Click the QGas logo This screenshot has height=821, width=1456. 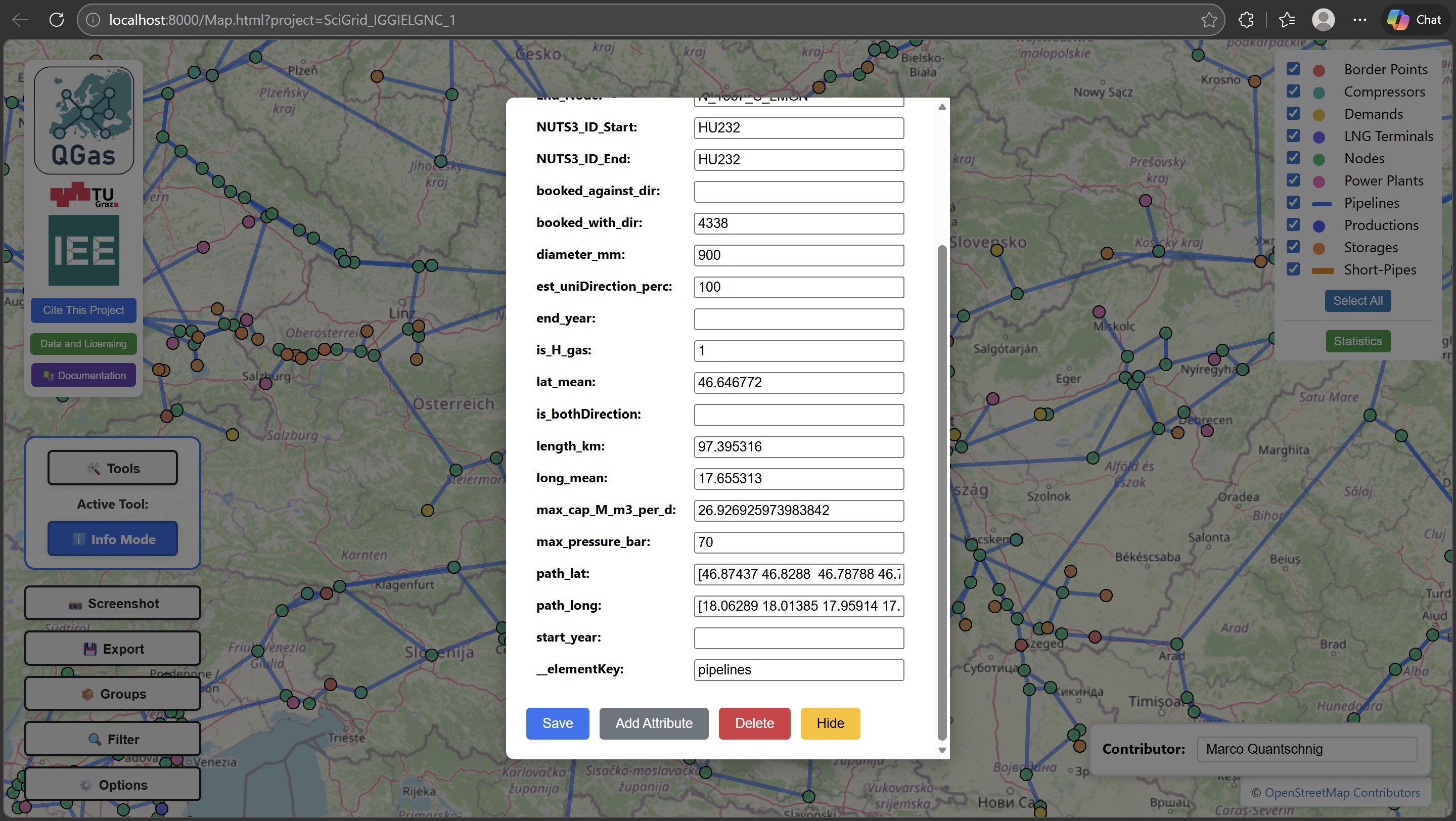click(x=83, y=120)
